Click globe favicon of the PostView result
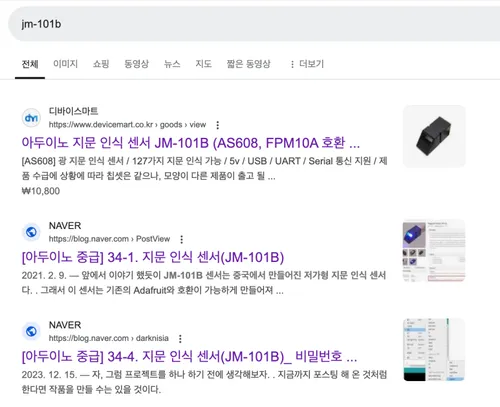The height and width of the screenshot is (407, 500). point(31,232)
